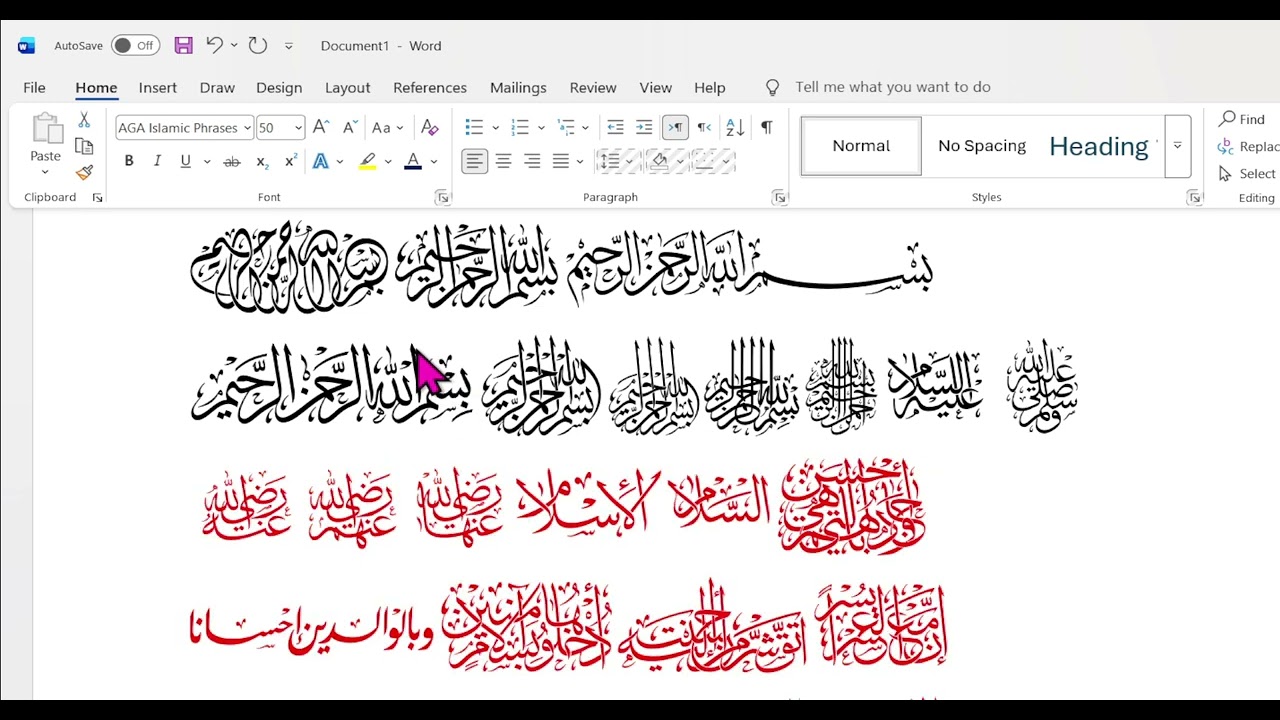Click the bullet list icon
Screen dimensions: 1280x720
click(x=474, y=127)
